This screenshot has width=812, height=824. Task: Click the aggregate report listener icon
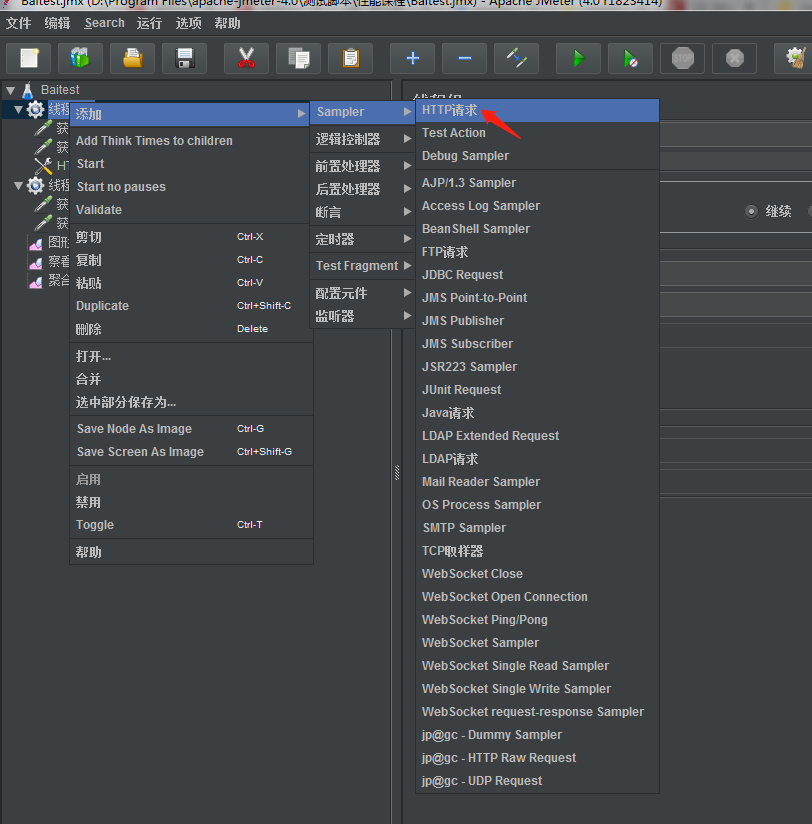pos(36,282)
